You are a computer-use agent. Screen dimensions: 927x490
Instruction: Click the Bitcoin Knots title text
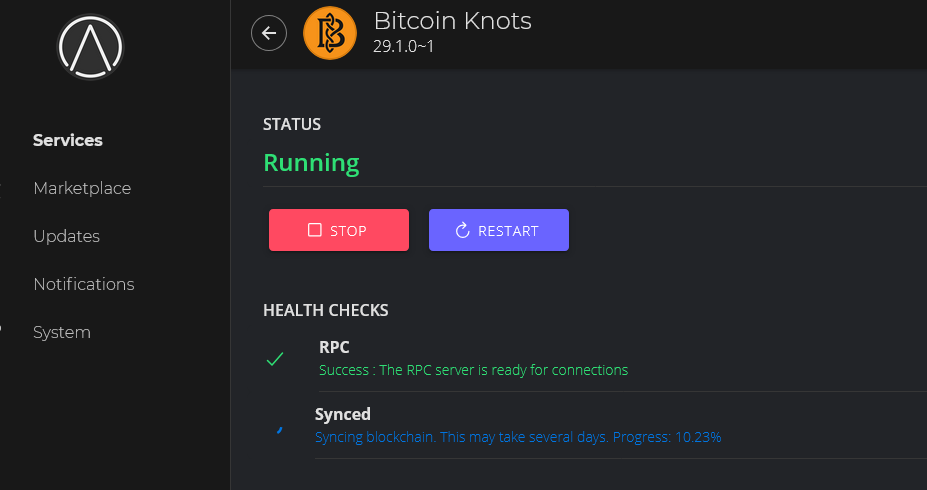452,21
